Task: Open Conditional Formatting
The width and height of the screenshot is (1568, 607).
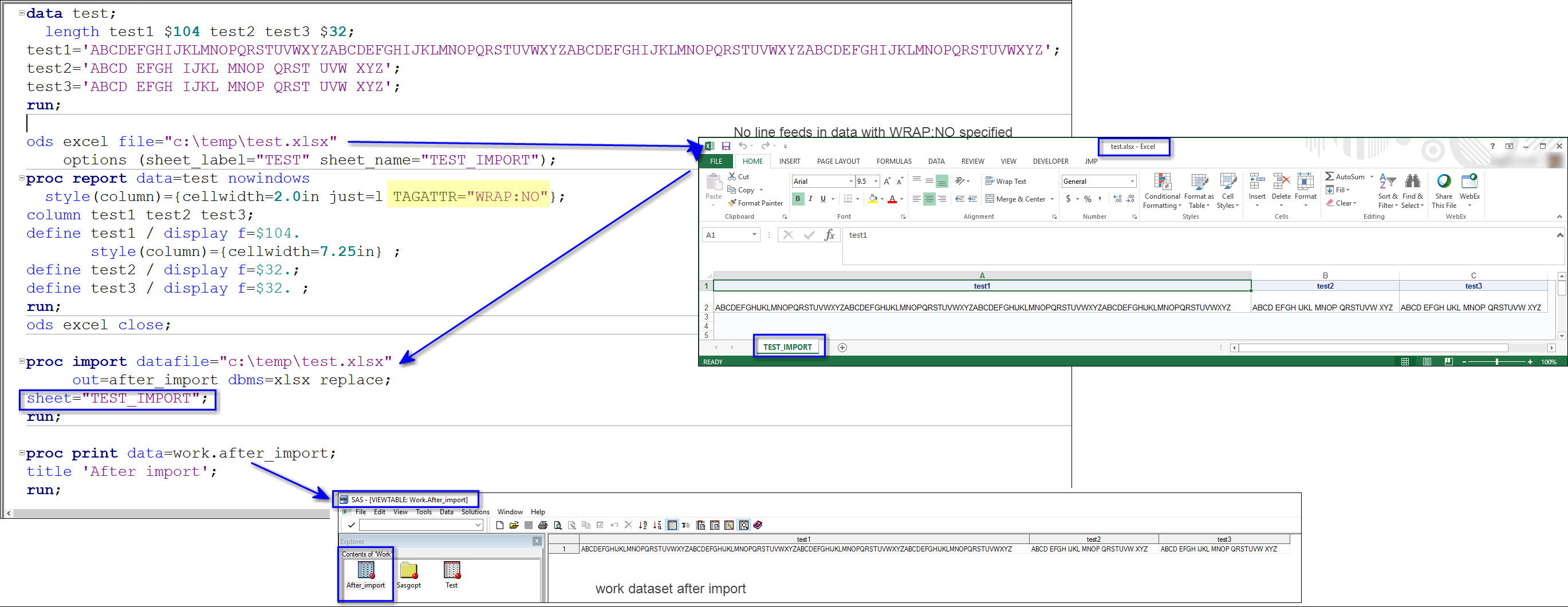Action: click(1162, 190)
